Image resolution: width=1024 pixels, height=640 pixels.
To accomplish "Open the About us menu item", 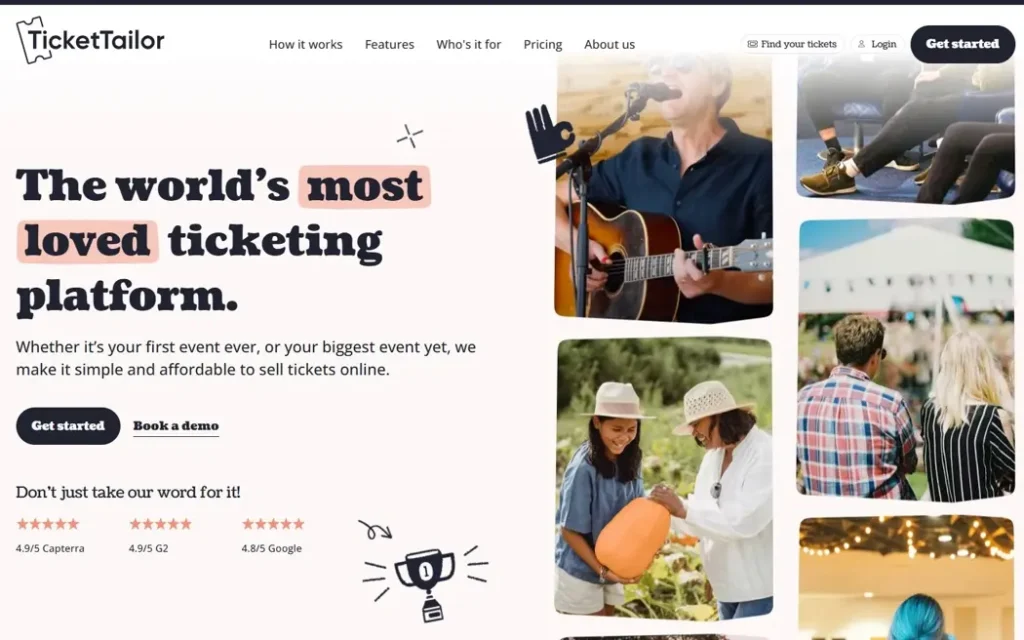I will (609, 44).
